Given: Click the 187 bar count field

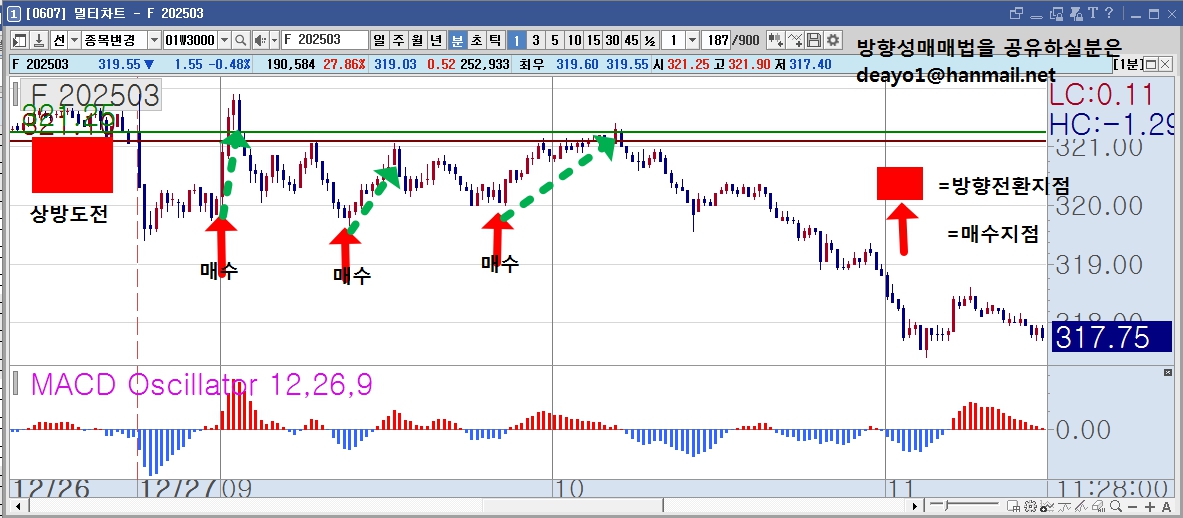Looking at the screenshot, I should [x=717, y=40].
